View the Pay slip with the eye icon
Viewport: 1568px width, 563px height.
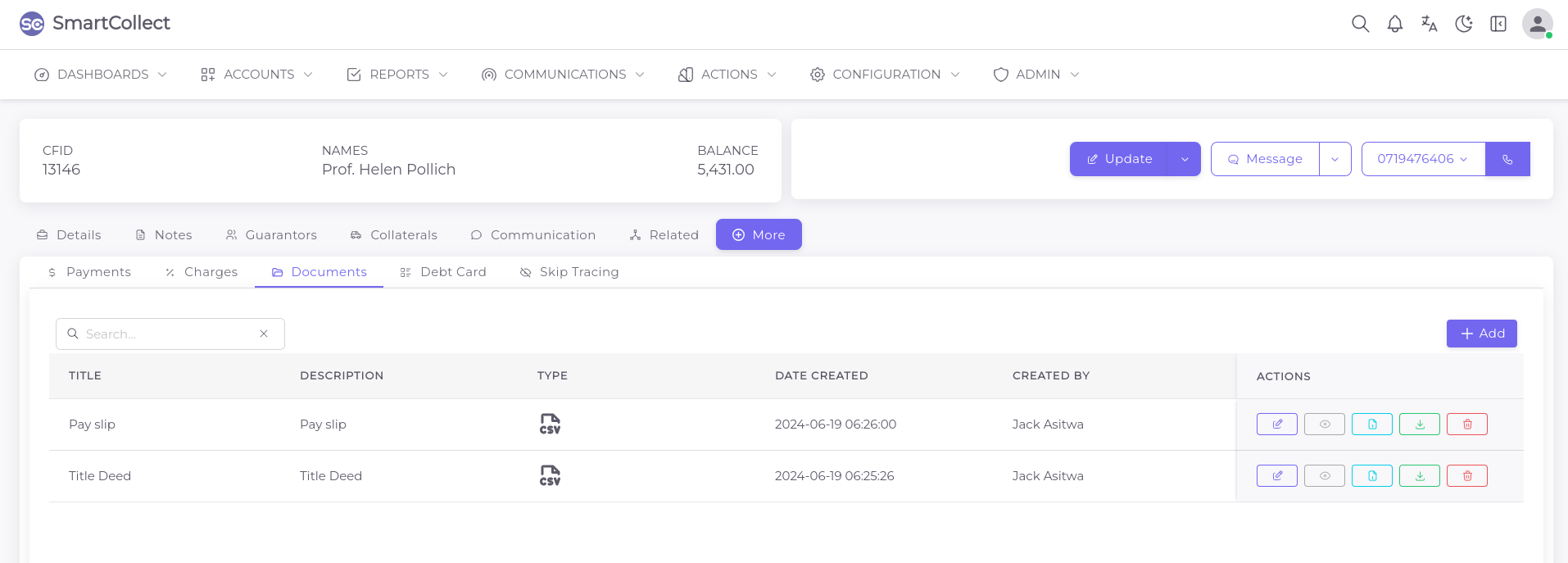(1324, 425)
